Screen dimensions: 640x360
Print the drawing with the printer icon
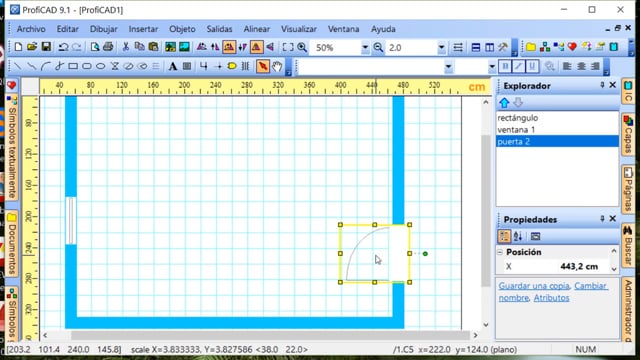[x=108, y=47]
